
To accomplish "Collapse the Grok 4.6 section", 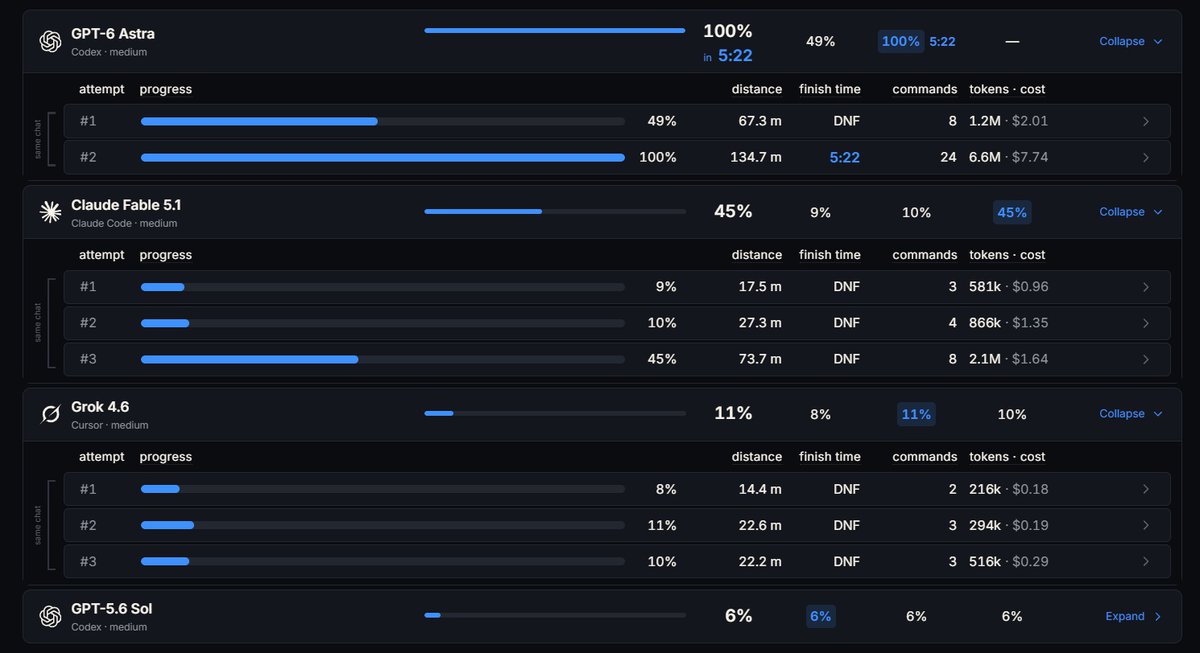I will (1131, 414).
